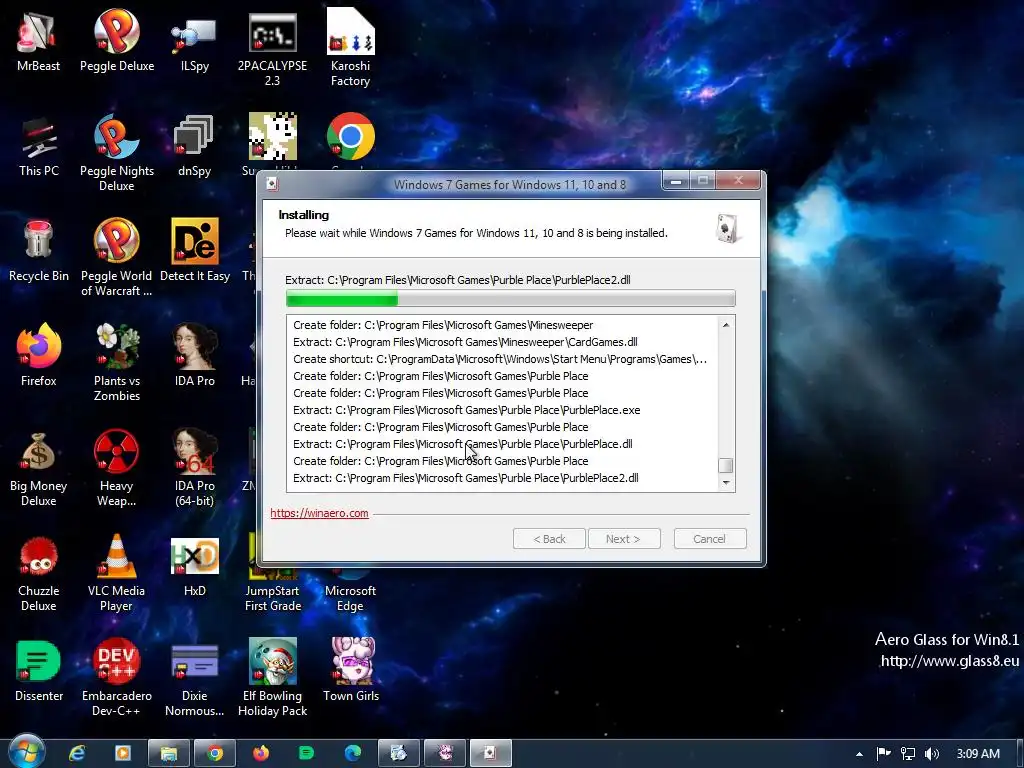Open Firefox from the desktop
Screen dimensions: 1024x768
point(38,355)
